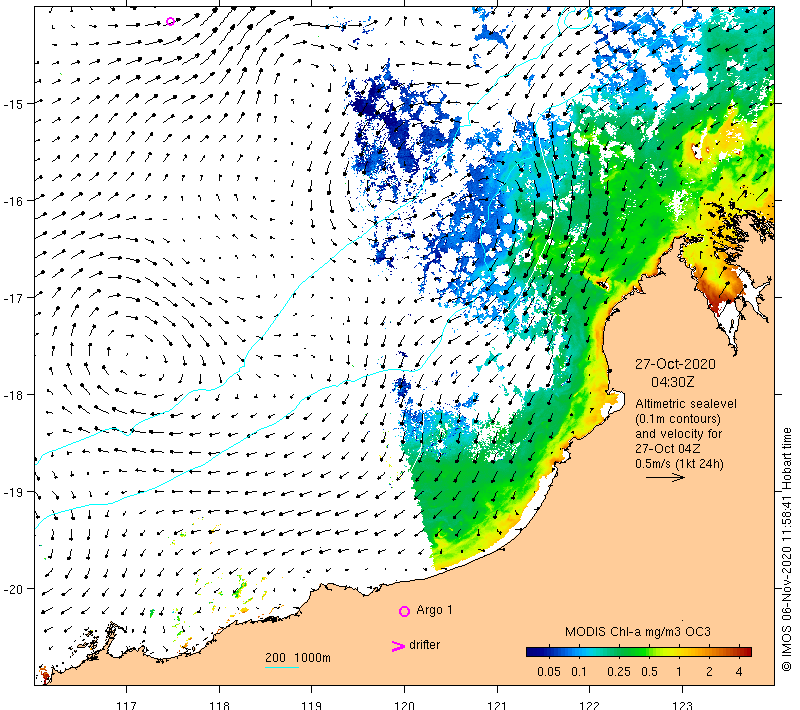Click the longitude axis label 120

pyautogui.click(x=405, y=705)
